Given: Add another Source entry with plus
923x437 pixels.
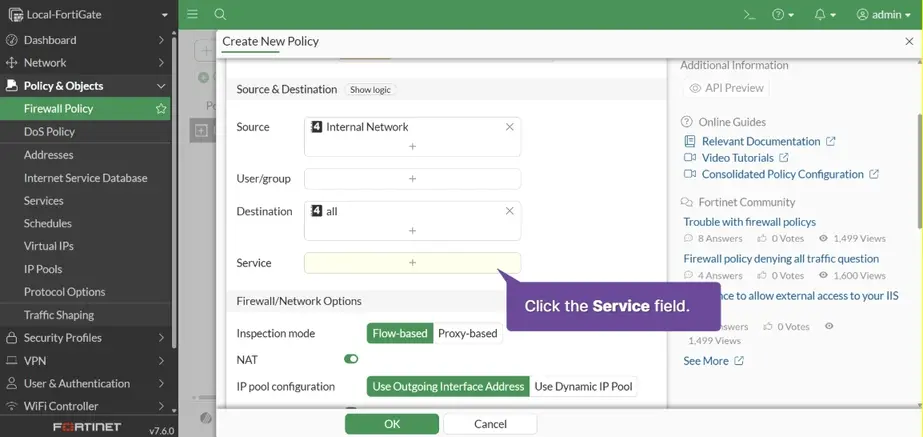Looking at the screenshot, I should [x=412, y=146].
